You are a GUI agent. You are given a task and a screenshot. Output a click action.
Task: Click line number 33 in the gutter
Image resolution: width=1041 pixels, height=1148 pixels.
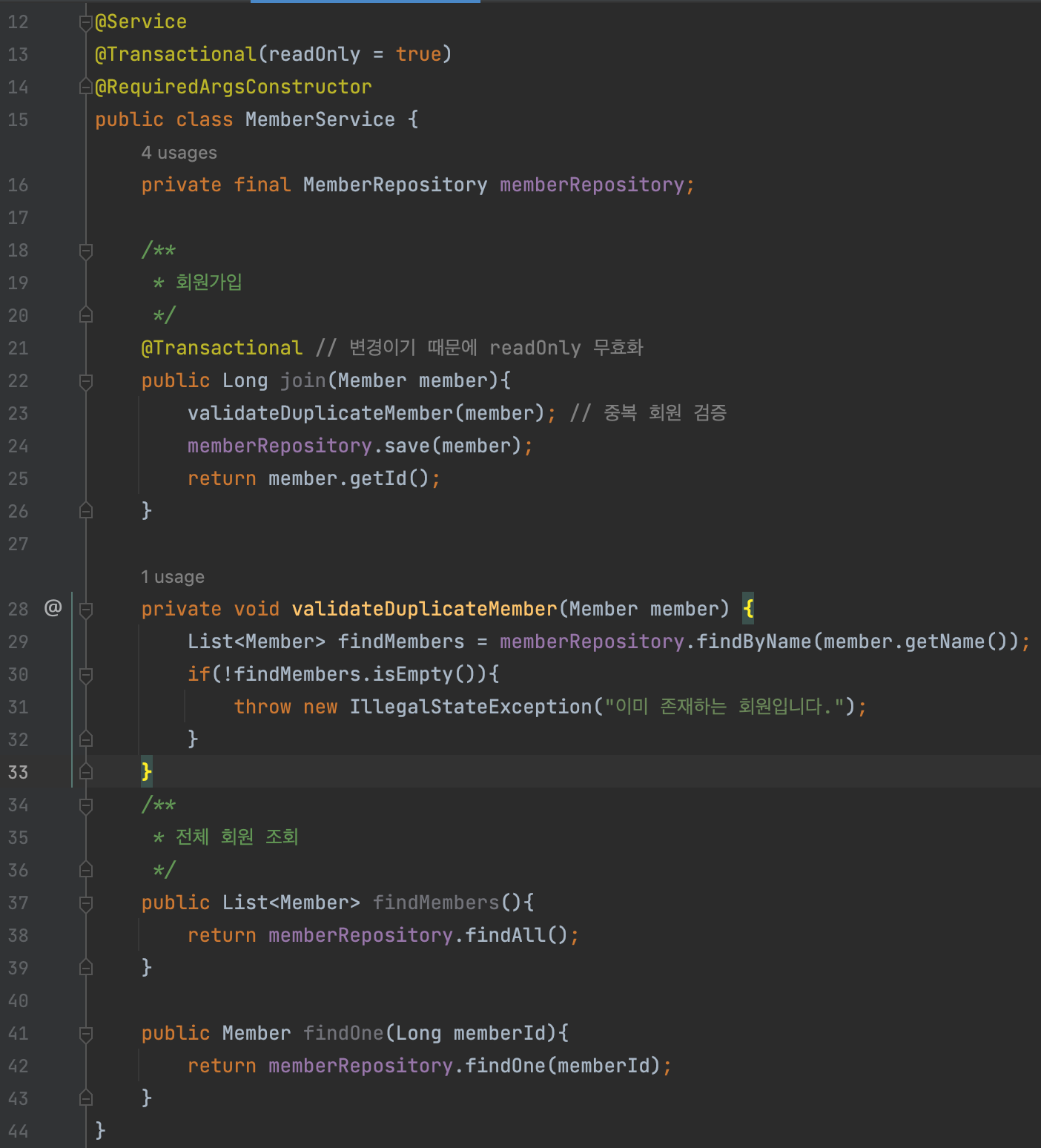pos(18,773)
